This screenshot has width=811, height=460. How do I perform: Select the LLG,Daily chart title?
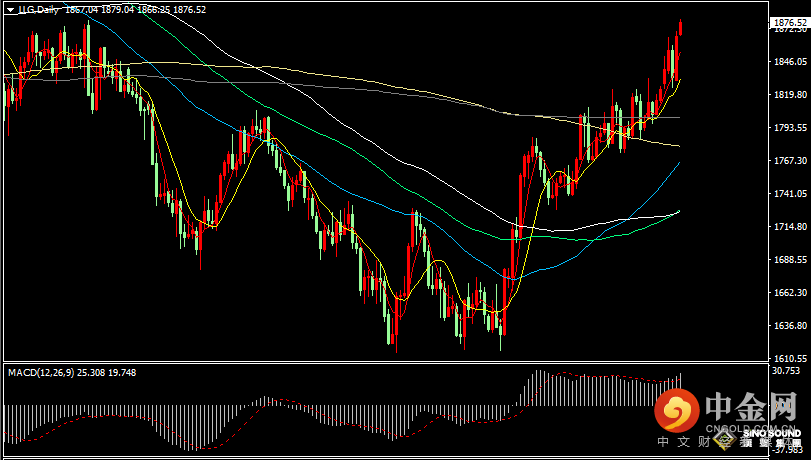pos(37,10)
